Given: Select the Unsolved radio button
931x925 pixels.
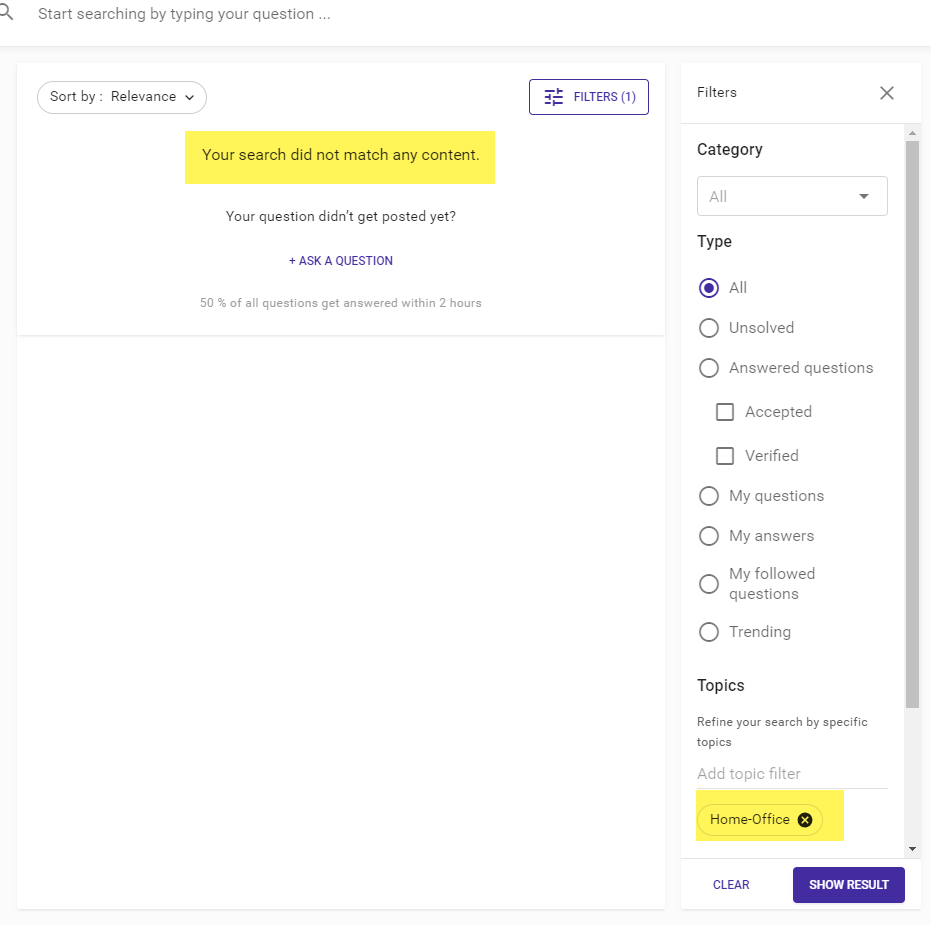Looking at the screenshot, I should point(709,328).
